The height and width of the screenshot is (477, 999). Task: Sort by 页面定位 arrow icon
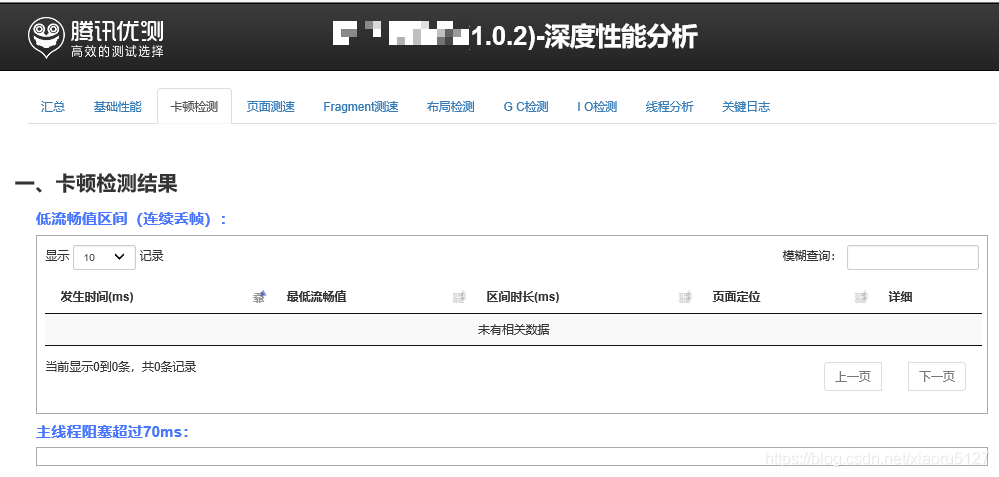[x=861, y=297]
